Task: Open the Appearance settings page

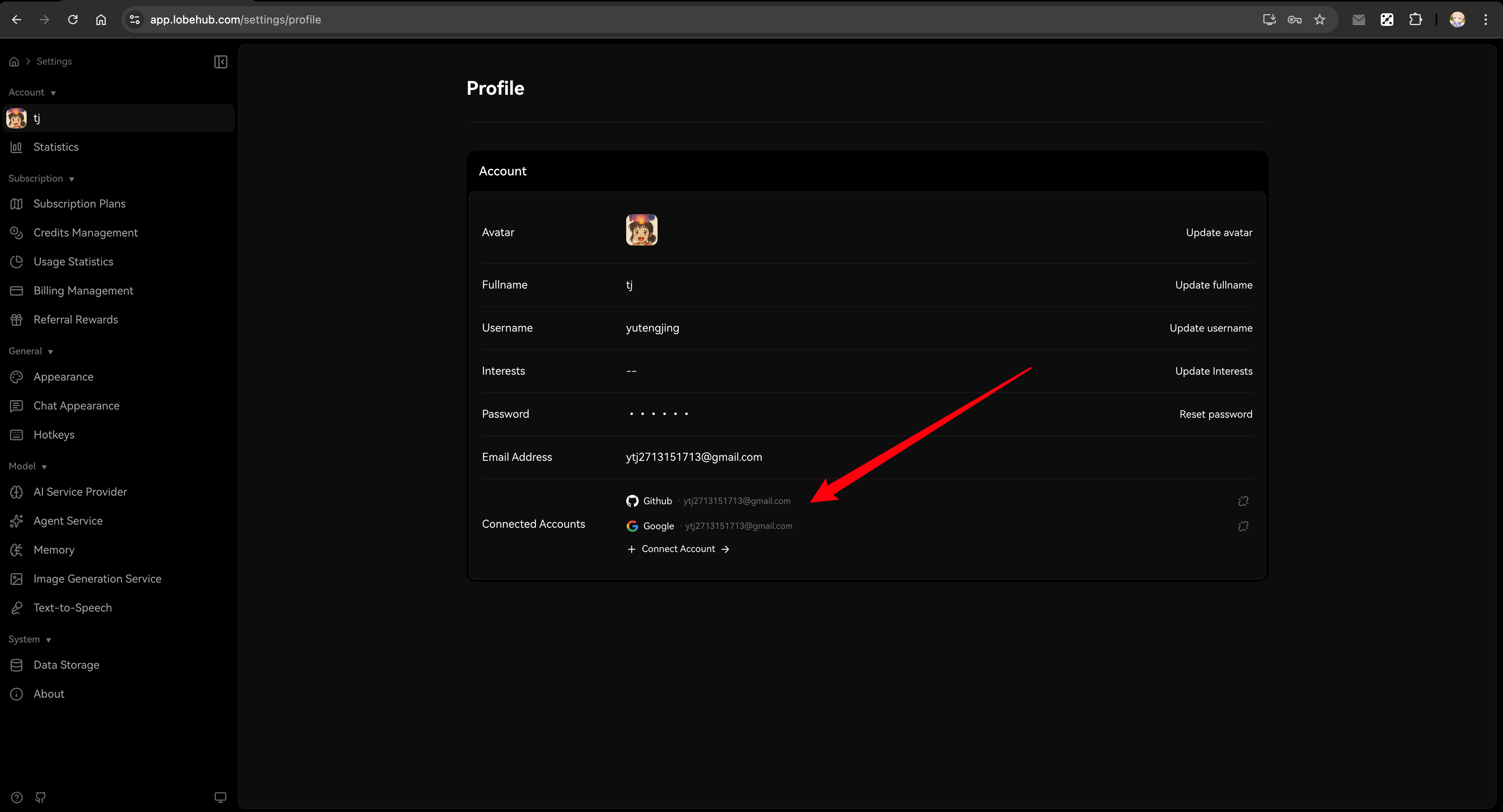Action: [x=63, y=377]
